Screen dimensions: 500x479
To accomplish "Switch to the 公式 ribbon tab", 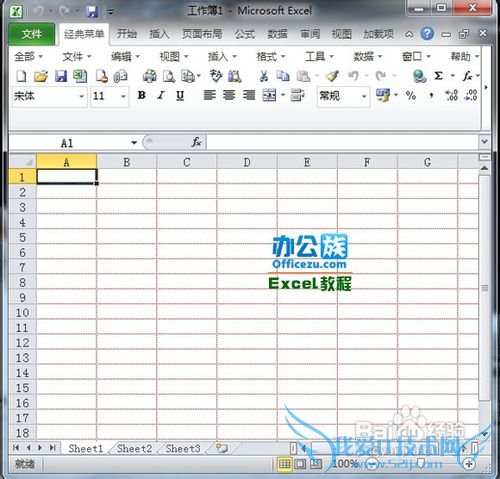I will click(245, 34).
